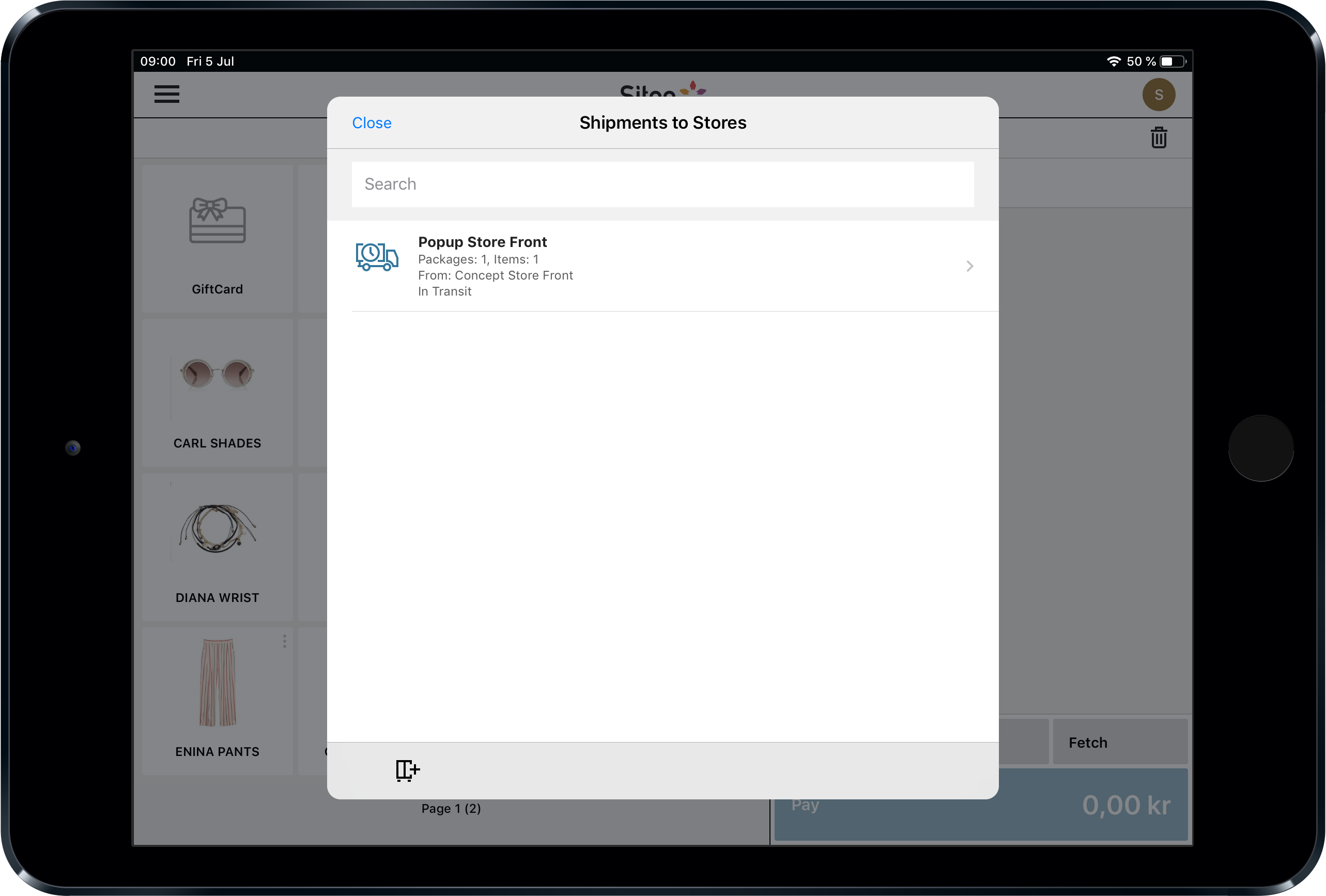1326x896 pixels.
Task: Tap the new shipment icon
Action: [407, 770]
